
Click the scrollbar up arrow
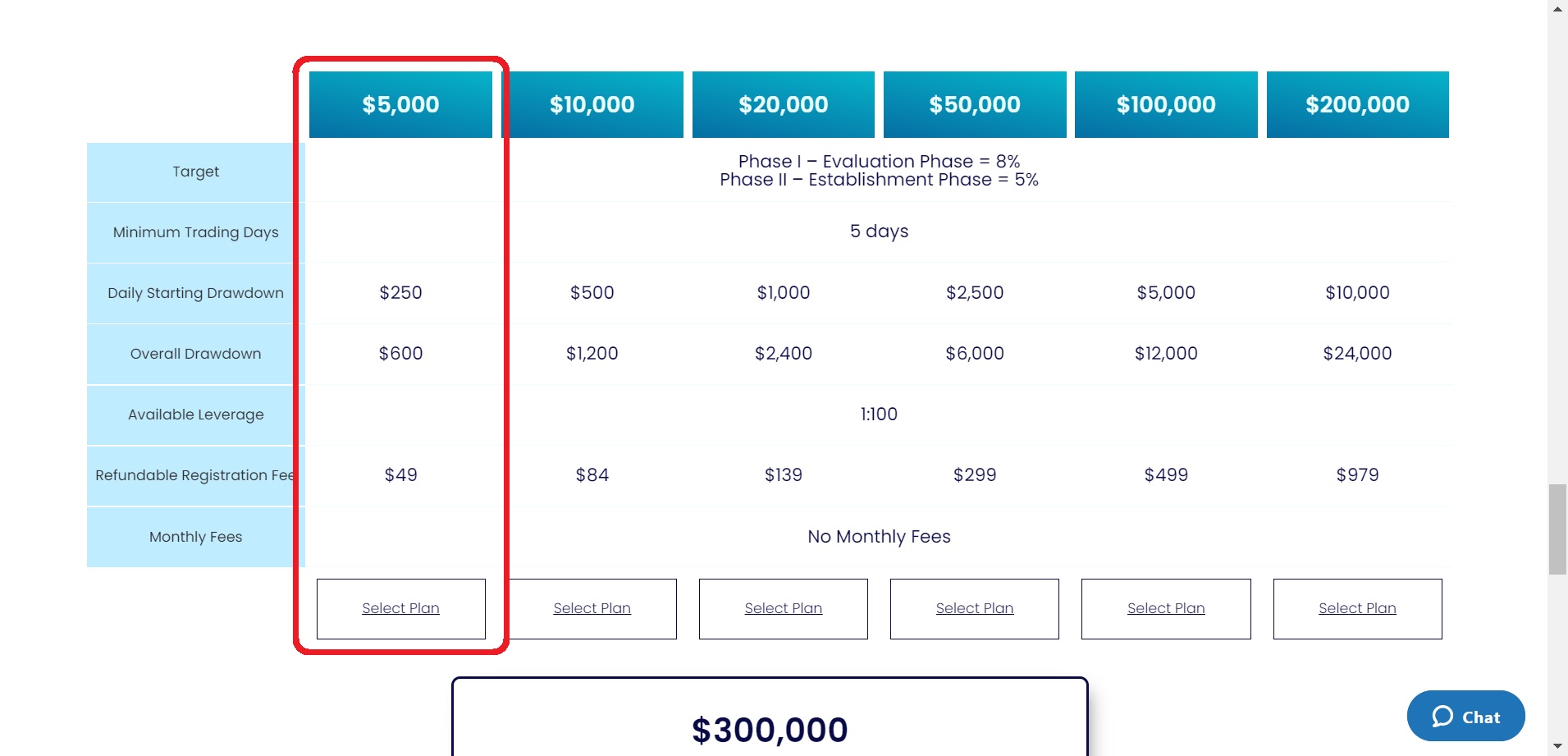coord(1557,7)
